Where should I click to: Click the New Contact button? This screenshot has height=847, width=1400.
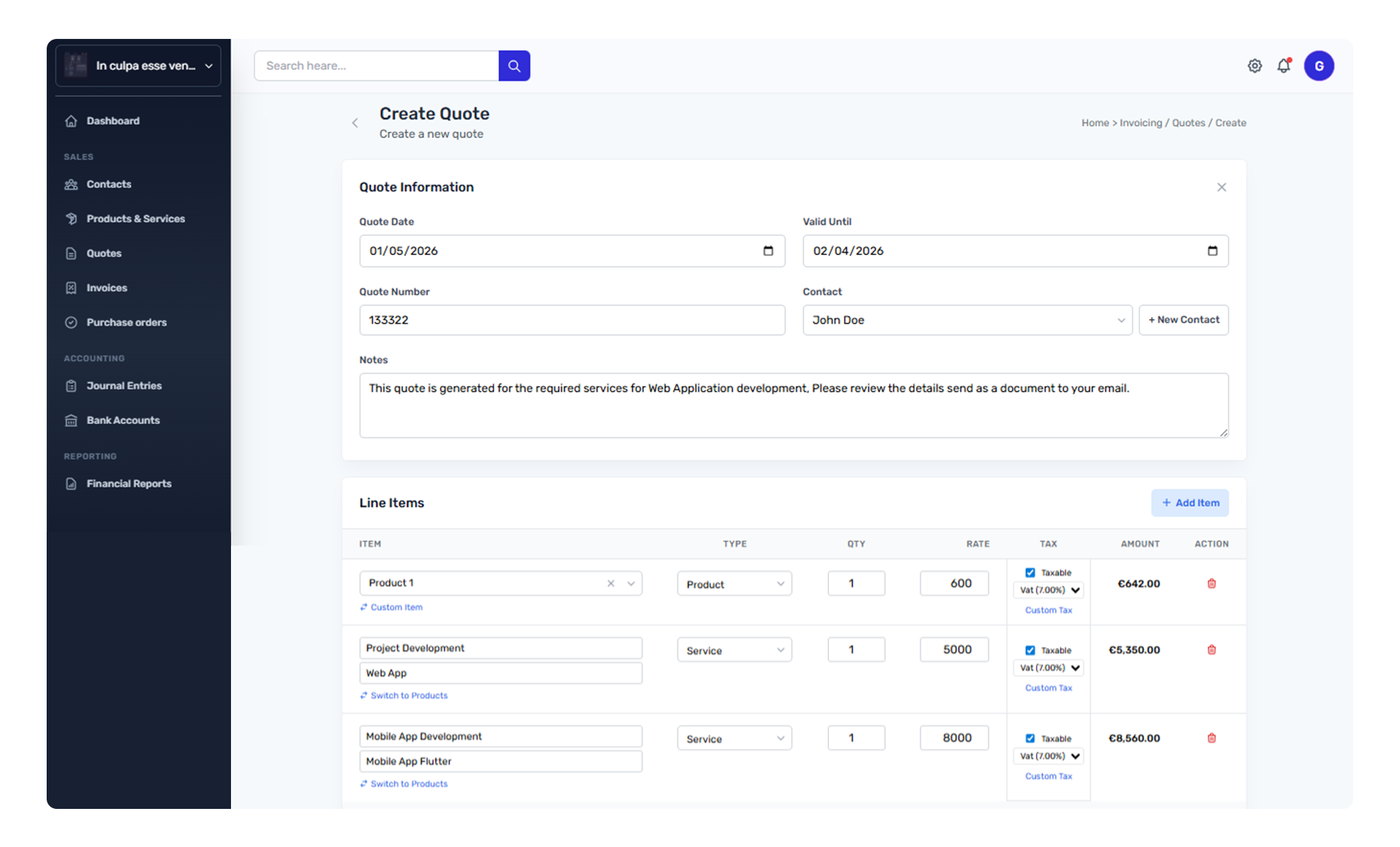tap(1183, 320)
